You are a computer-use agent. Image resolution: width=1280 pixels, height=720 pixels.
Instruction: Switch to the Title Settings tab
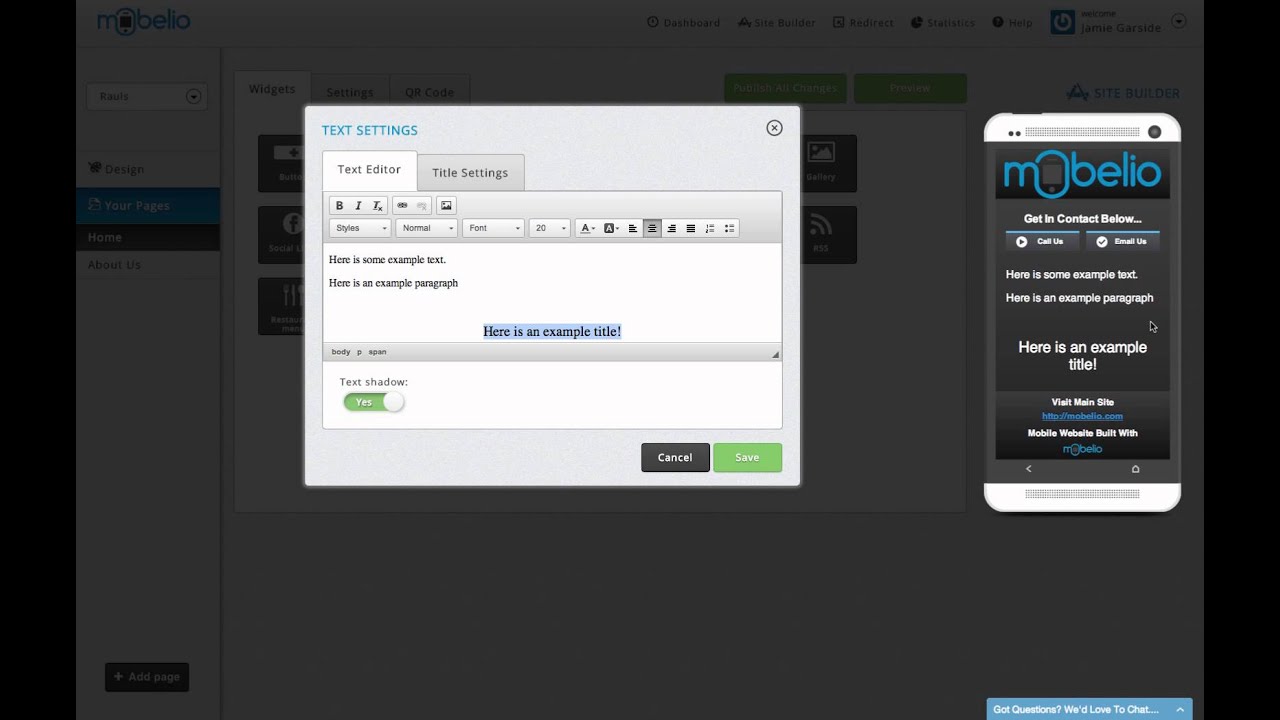pos(470,172)
